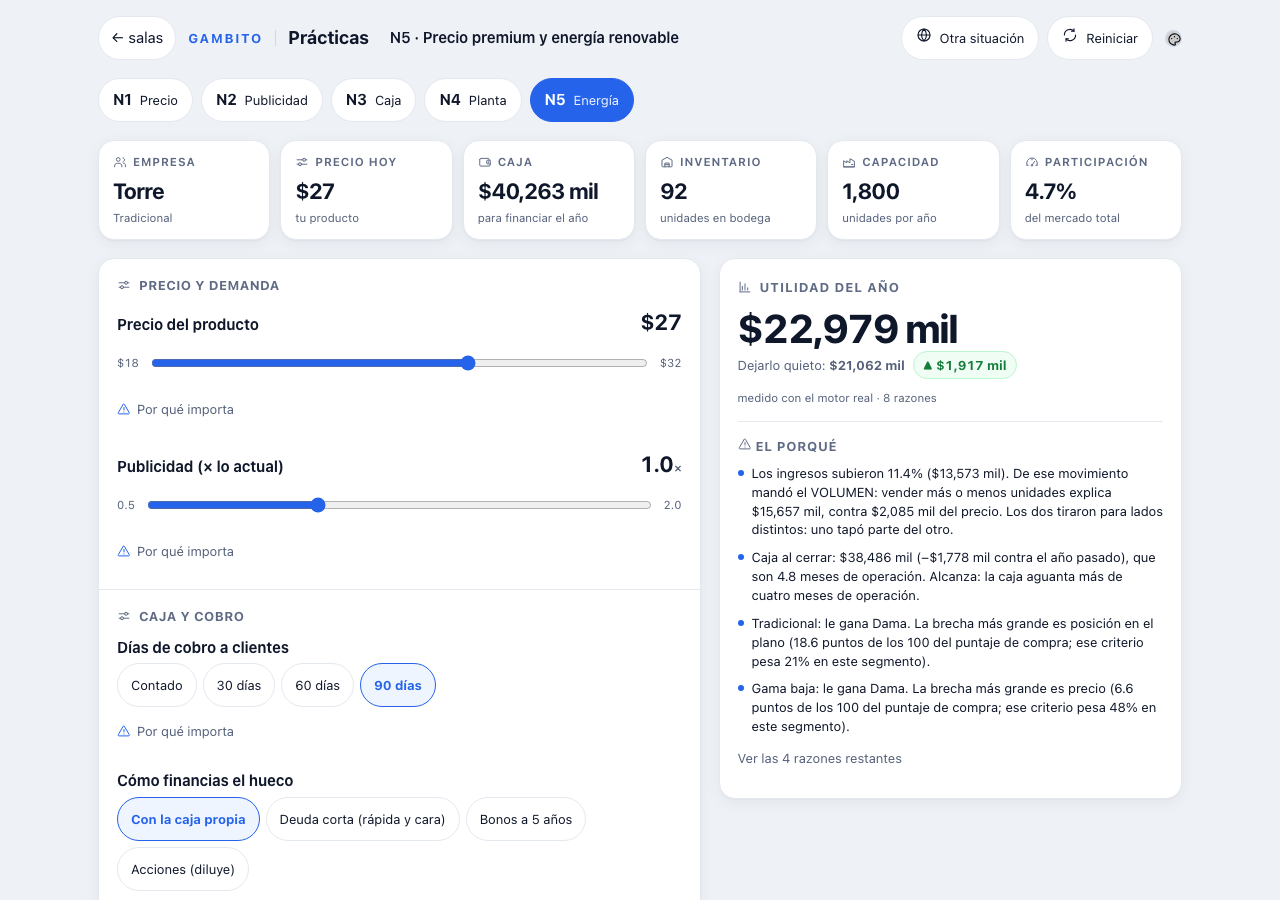
Task: Click the Caja wallet icon
Action: (485, 162)
